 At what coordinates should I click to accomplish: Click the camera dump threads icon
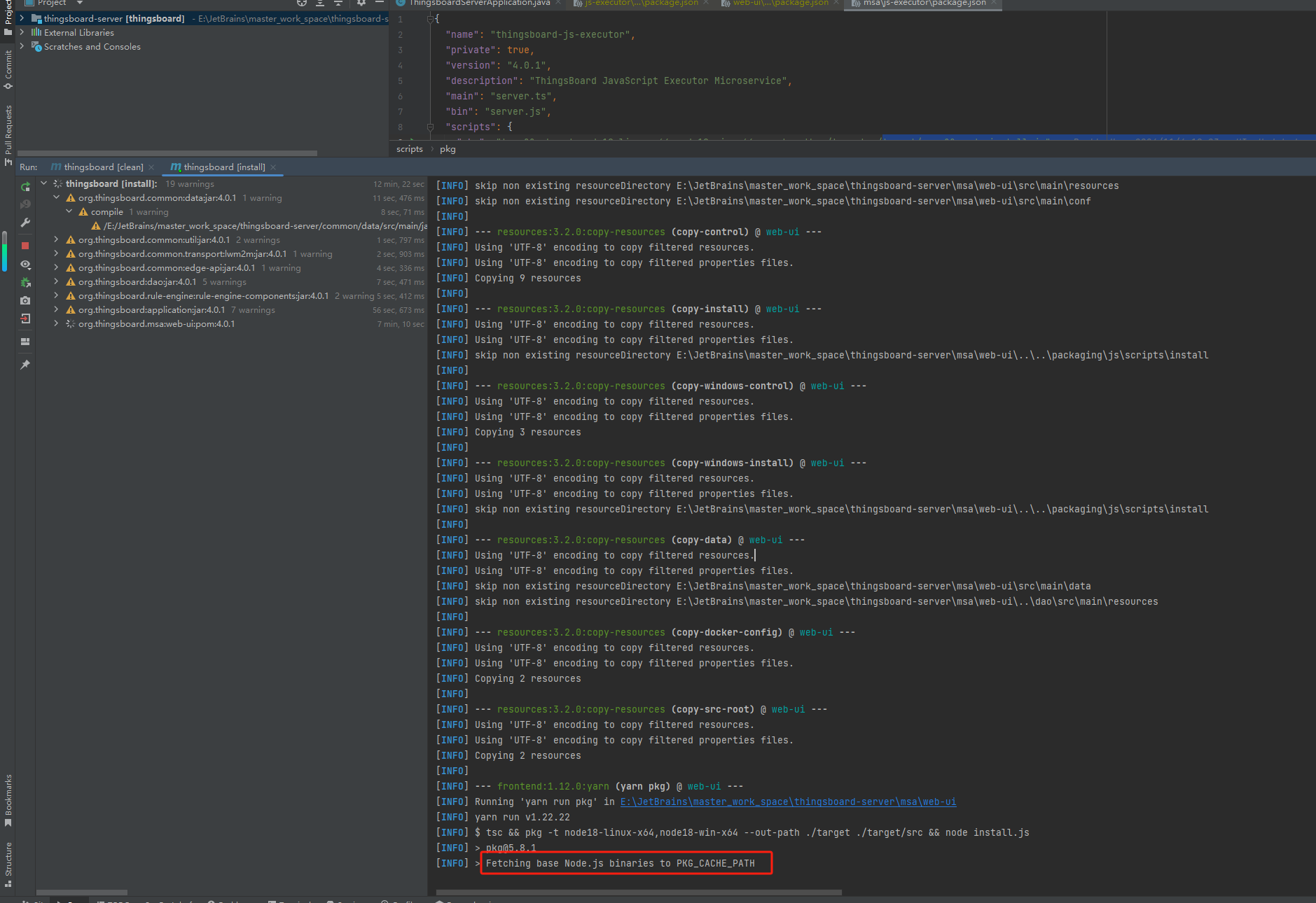point(25,300)
